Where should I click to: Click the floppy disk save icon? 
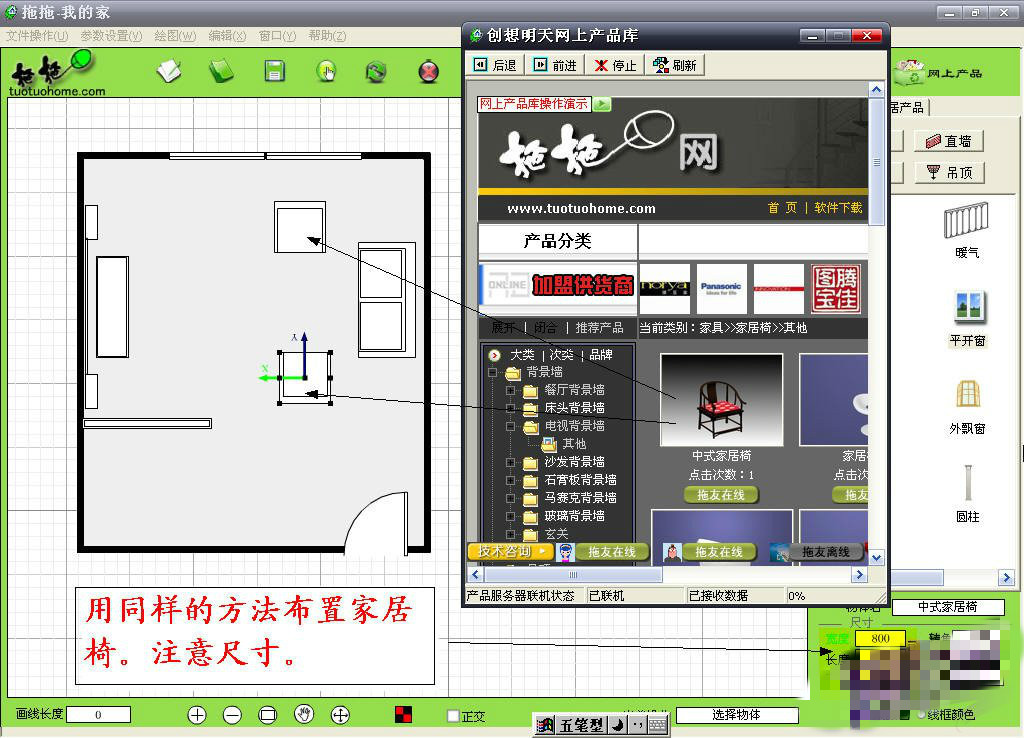(x=274, y=71)
